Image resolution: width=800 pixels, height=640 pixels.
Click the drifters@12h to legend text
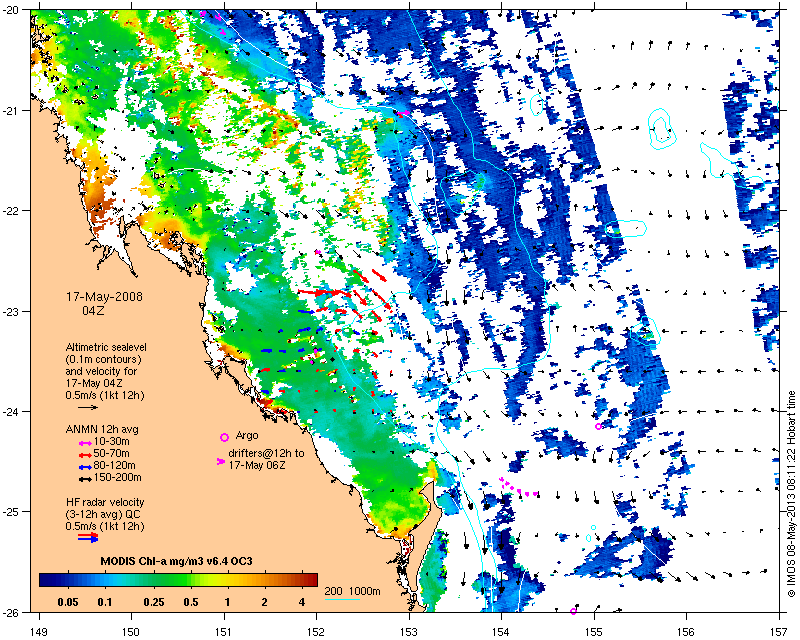266,453
